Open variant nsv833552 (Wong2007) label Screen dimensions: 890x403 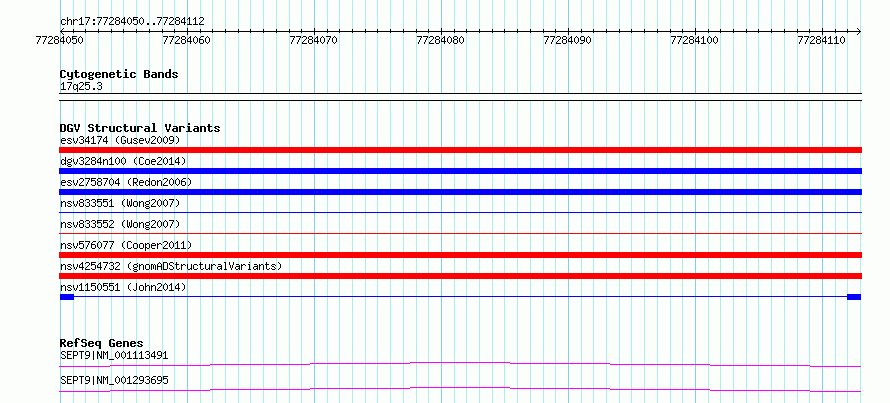click(x=120, y=224)
